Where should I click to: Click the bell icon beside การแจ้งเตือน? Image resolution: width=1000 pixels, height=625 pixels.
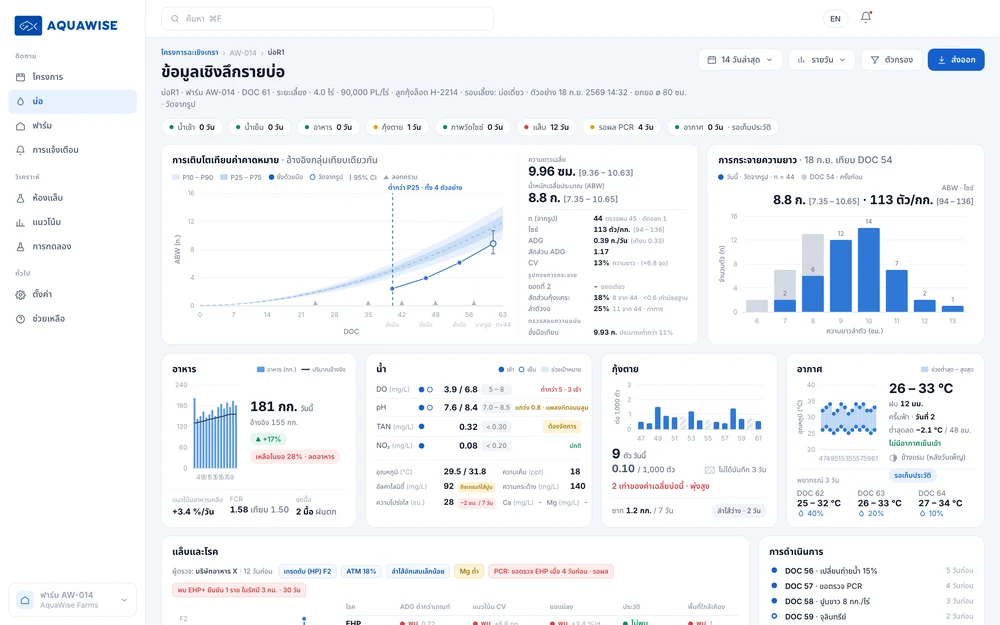(20, 151)
